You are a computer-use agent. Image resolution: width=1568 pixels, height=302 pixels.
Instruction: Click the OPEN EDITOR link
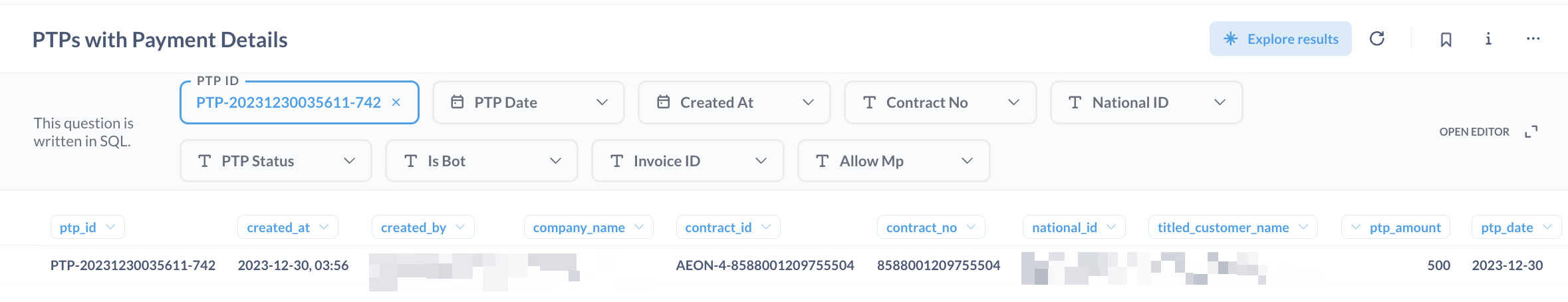click(x=1474, y=132)
